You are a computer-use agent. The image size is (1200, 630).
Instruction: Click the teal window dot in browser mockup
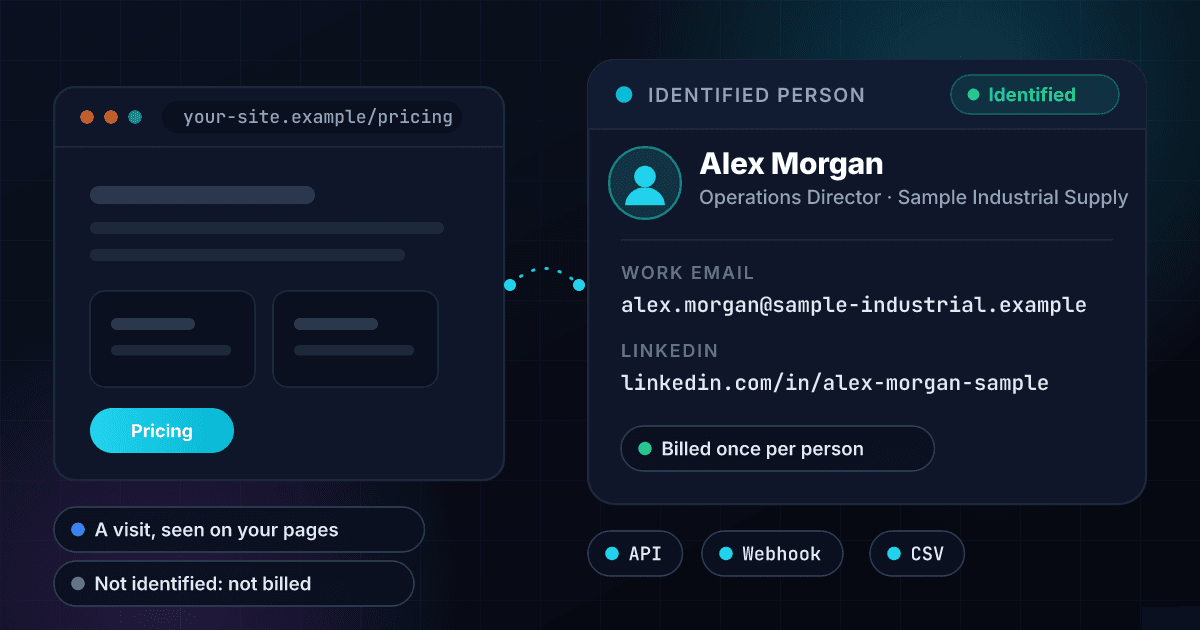135,117
